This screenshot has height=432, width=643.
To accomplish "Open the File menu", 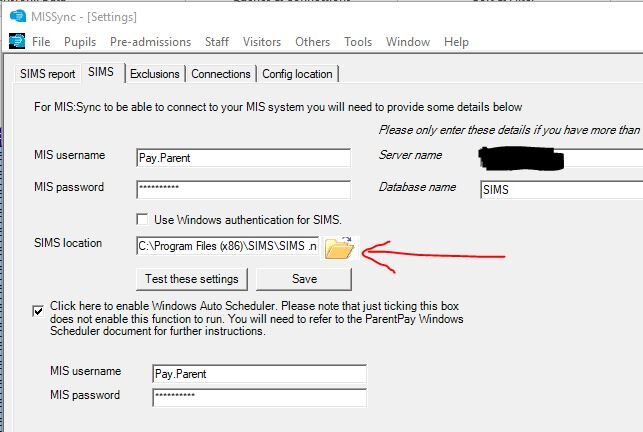I will tap(41, 42).
